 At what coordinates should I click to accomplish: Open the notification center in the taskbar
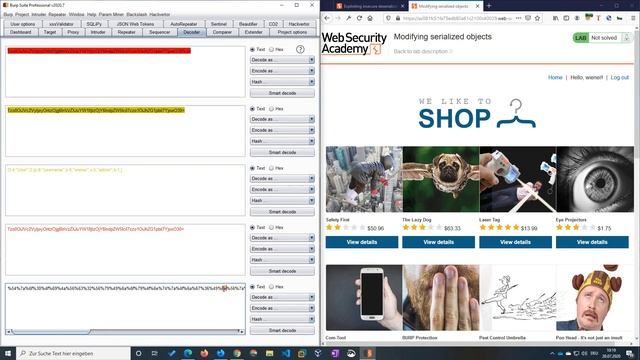click(x=630, y=353)
